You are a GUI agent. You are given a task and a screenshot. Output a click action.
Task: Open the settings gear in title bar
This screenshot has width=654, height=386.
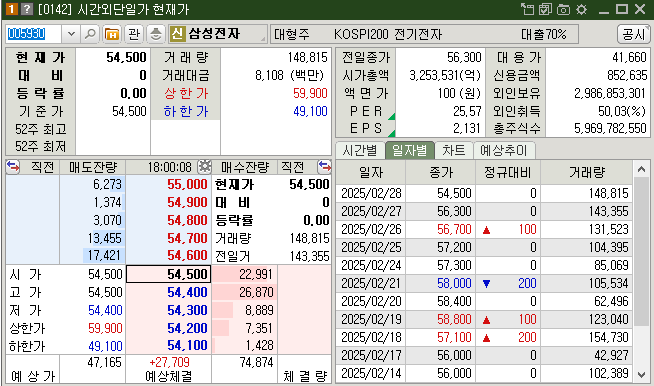tap(581, 9)
